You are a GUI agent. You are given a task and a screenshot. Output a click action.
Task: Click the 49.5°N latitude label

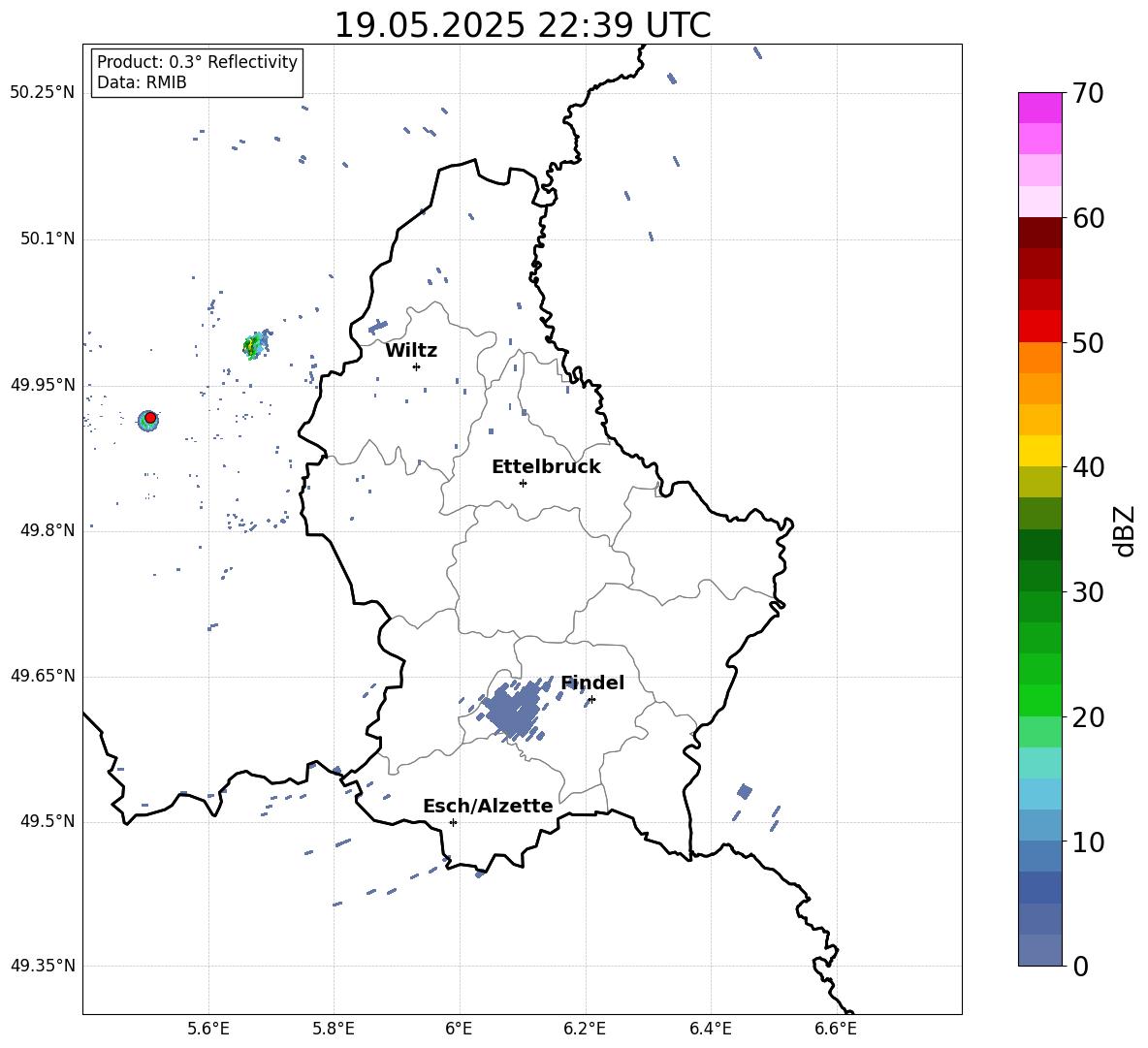tap(48, 821)
